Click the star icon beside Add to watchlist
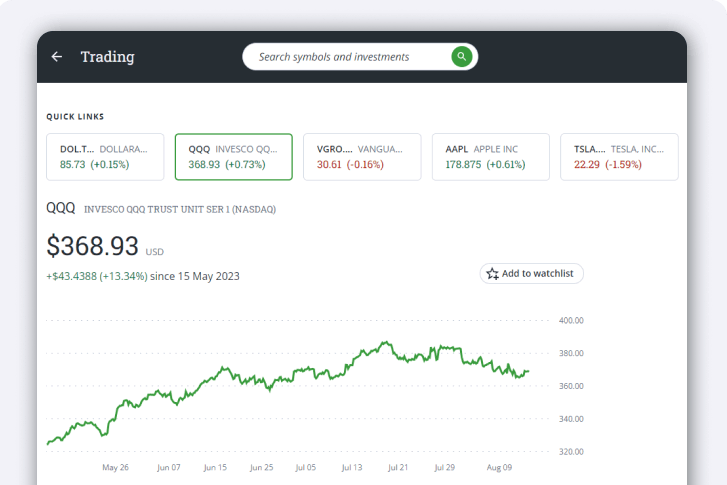 coord(492,274)
